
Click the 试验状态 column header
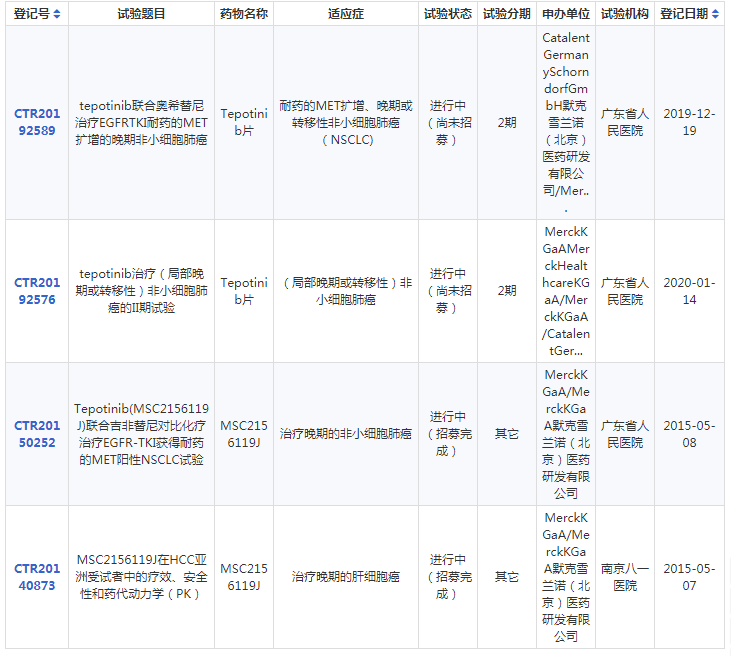[x=448, y=14]
